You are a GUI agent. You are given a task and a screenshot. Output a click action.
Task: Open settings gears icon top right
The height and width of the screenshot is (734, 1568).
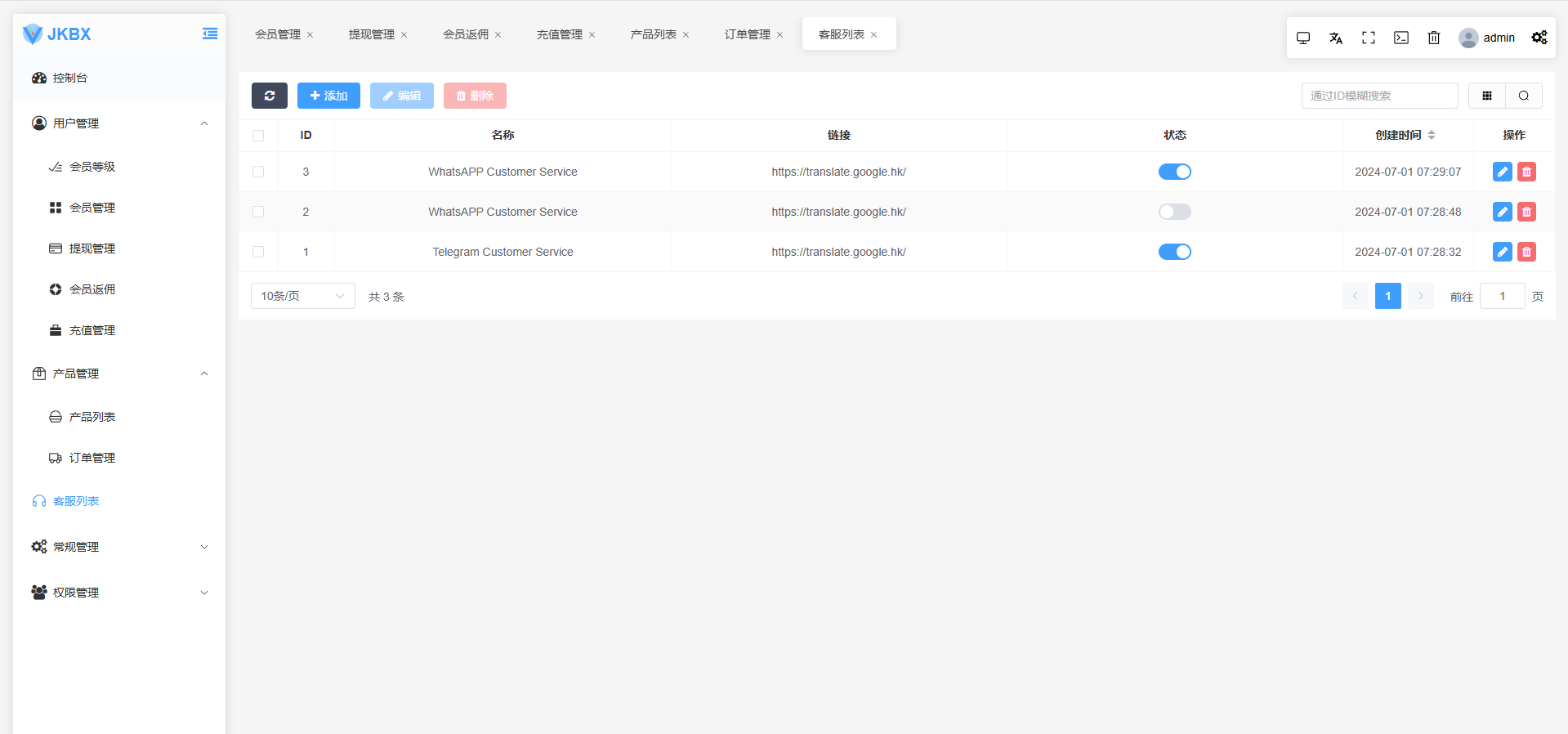1539,38
